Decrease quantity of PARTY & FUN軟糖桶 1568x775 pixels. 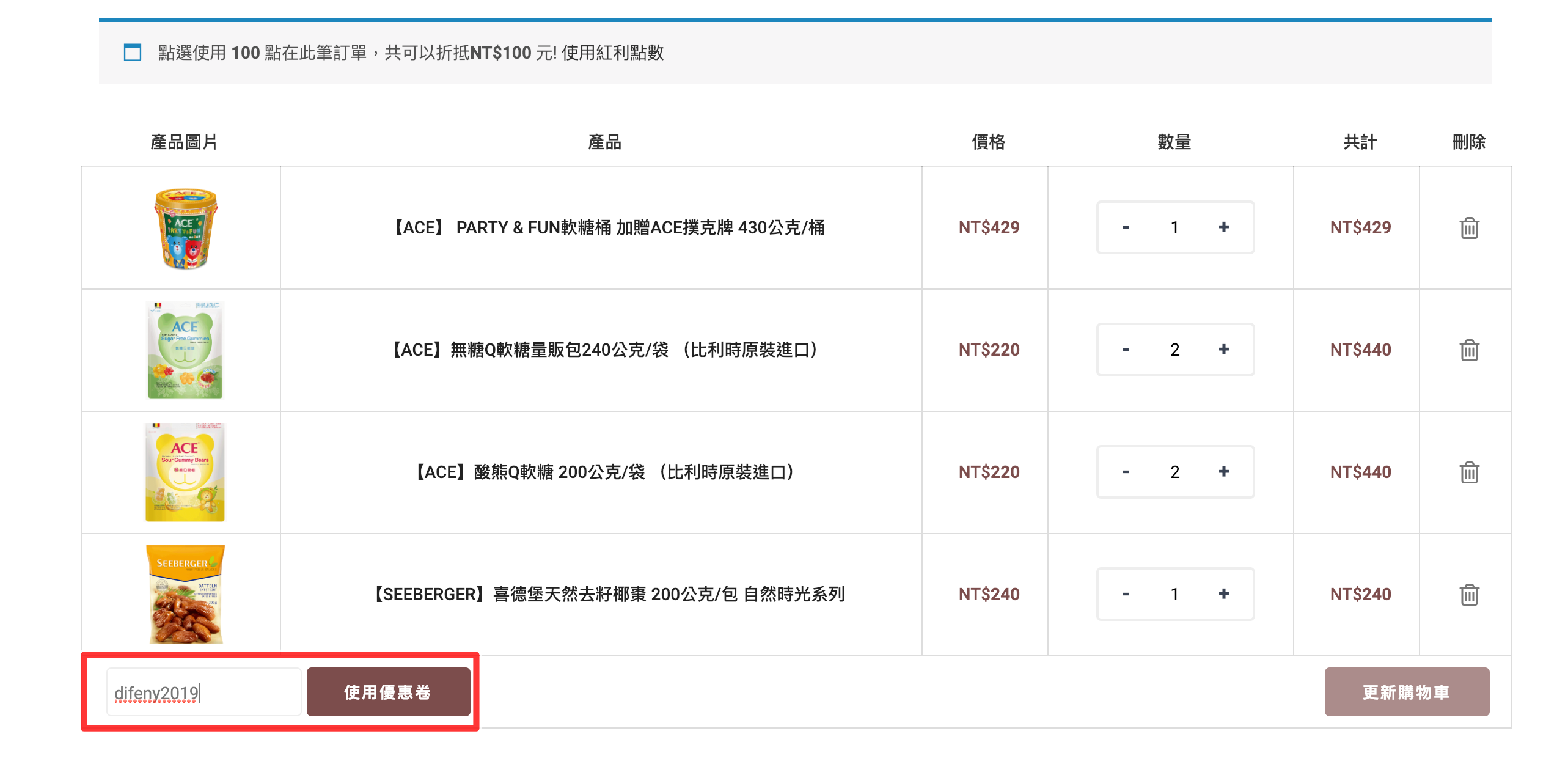pos(1126,227)
